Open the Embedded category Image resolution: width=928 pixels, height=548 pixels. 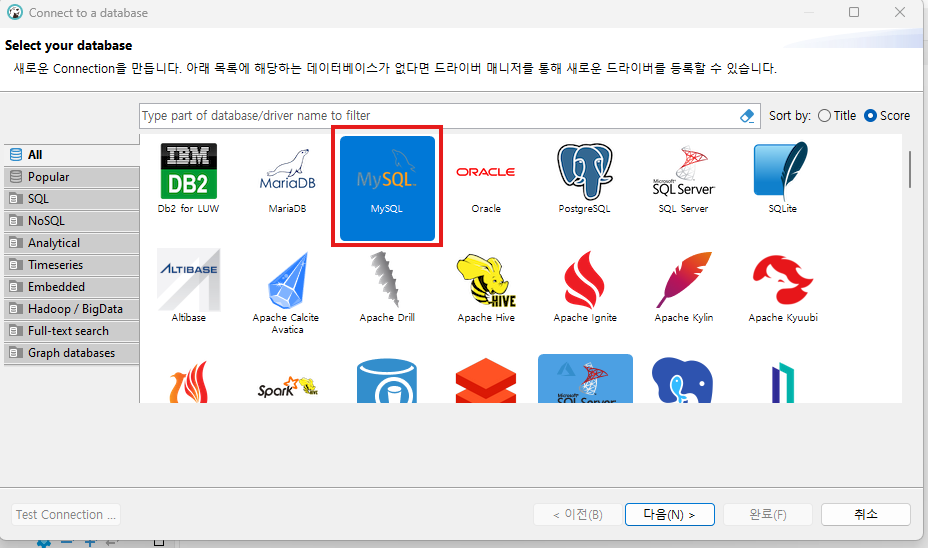(72, 286)
